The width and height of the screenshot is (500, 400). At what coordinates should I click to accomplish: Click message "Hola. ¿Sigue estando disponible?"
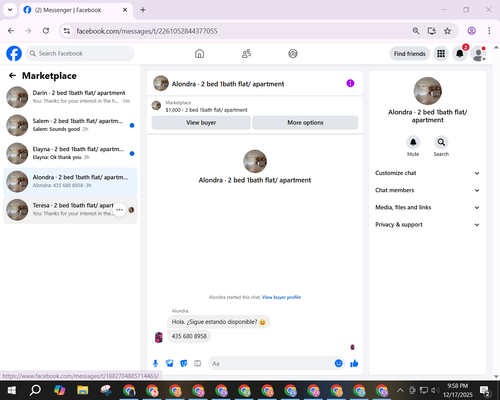click(x=219, y=322)
